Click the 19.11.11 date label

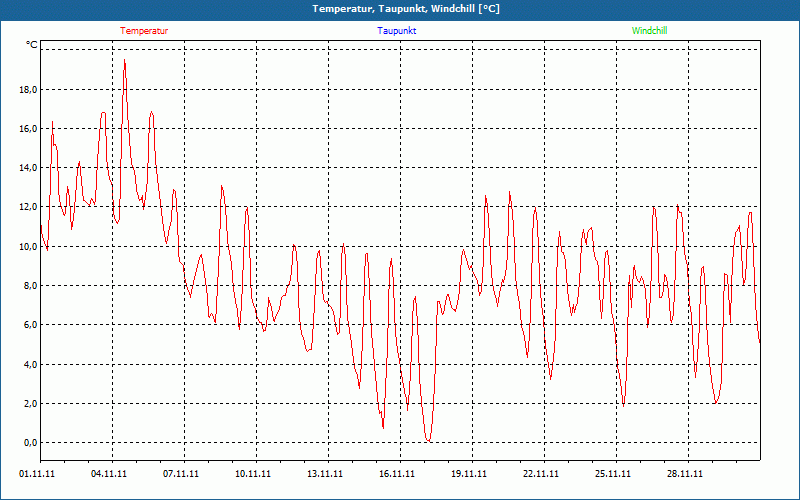click(468, 474)
